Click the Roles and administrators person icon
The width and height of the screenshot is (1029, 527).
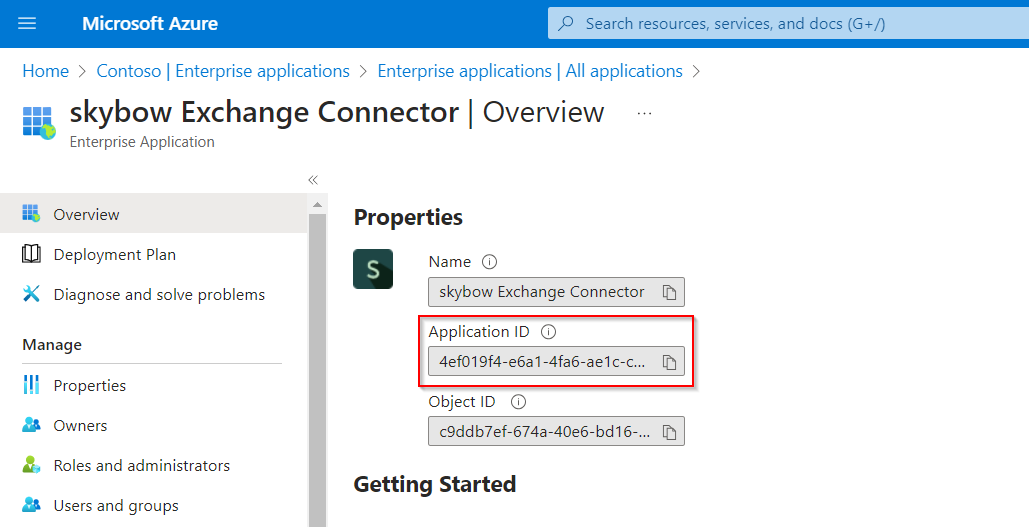click(31, 465)
